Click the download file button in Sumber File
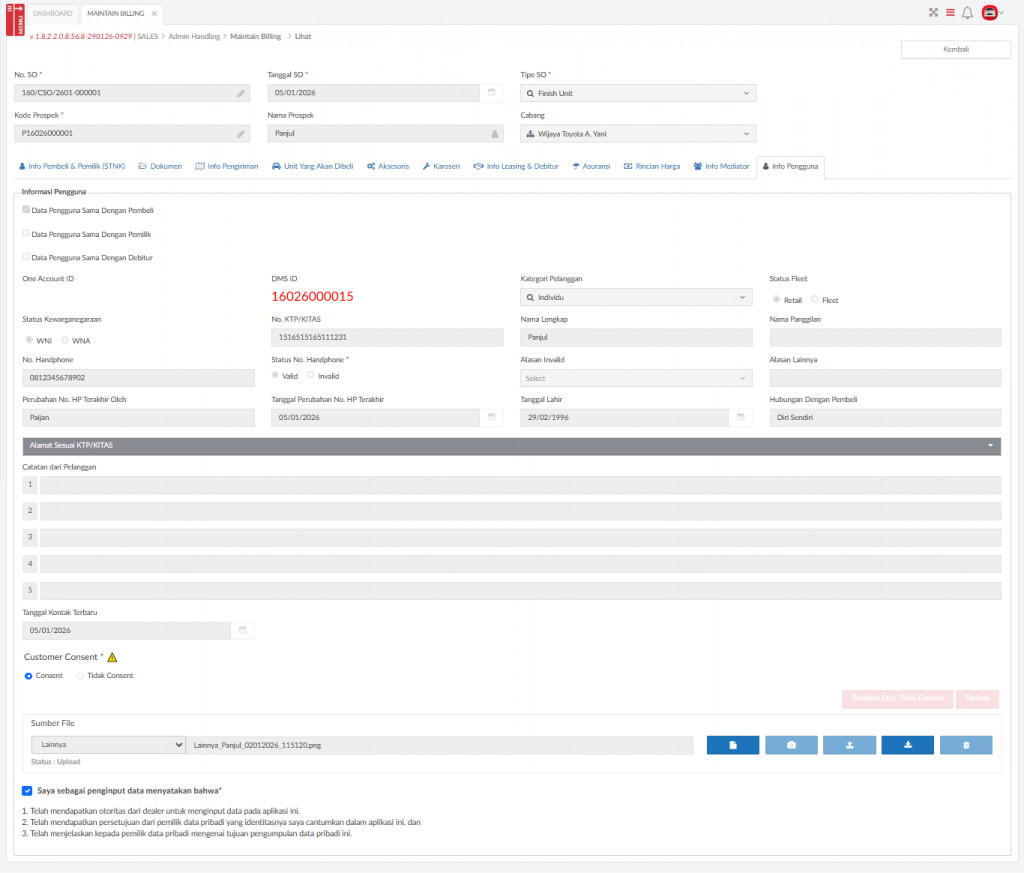 pos(907,745)
